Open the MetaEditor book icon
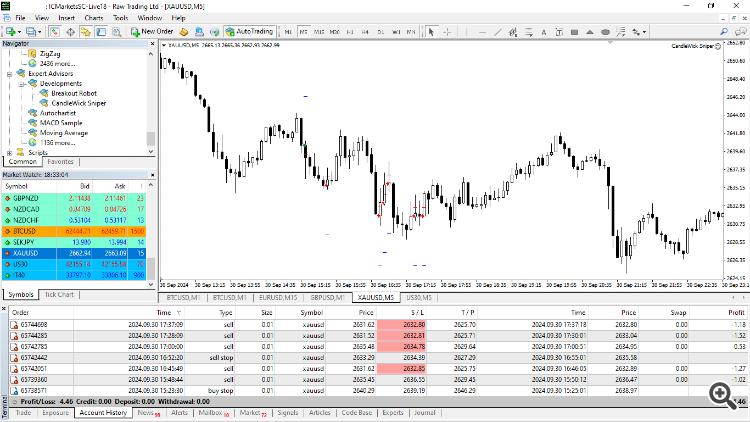 184,32
